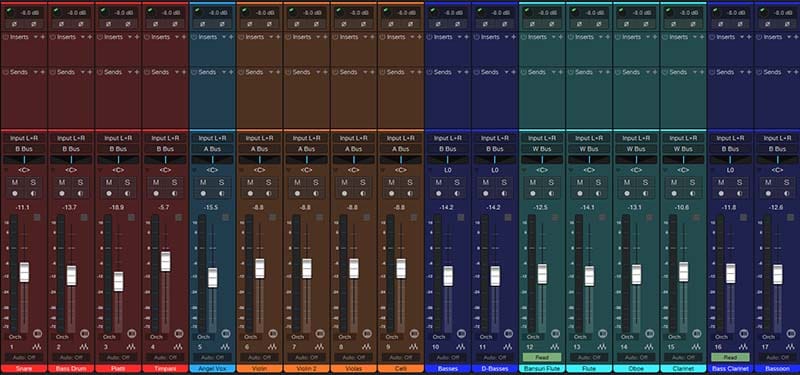Open the Input L+R selector on Bass Clarinet

tap(730, 138)
